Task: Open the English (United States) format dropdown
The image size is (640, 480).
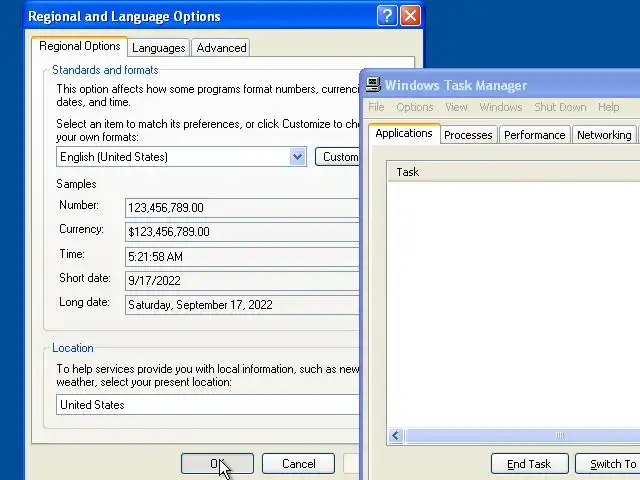Action: click(x=298, y=157)
